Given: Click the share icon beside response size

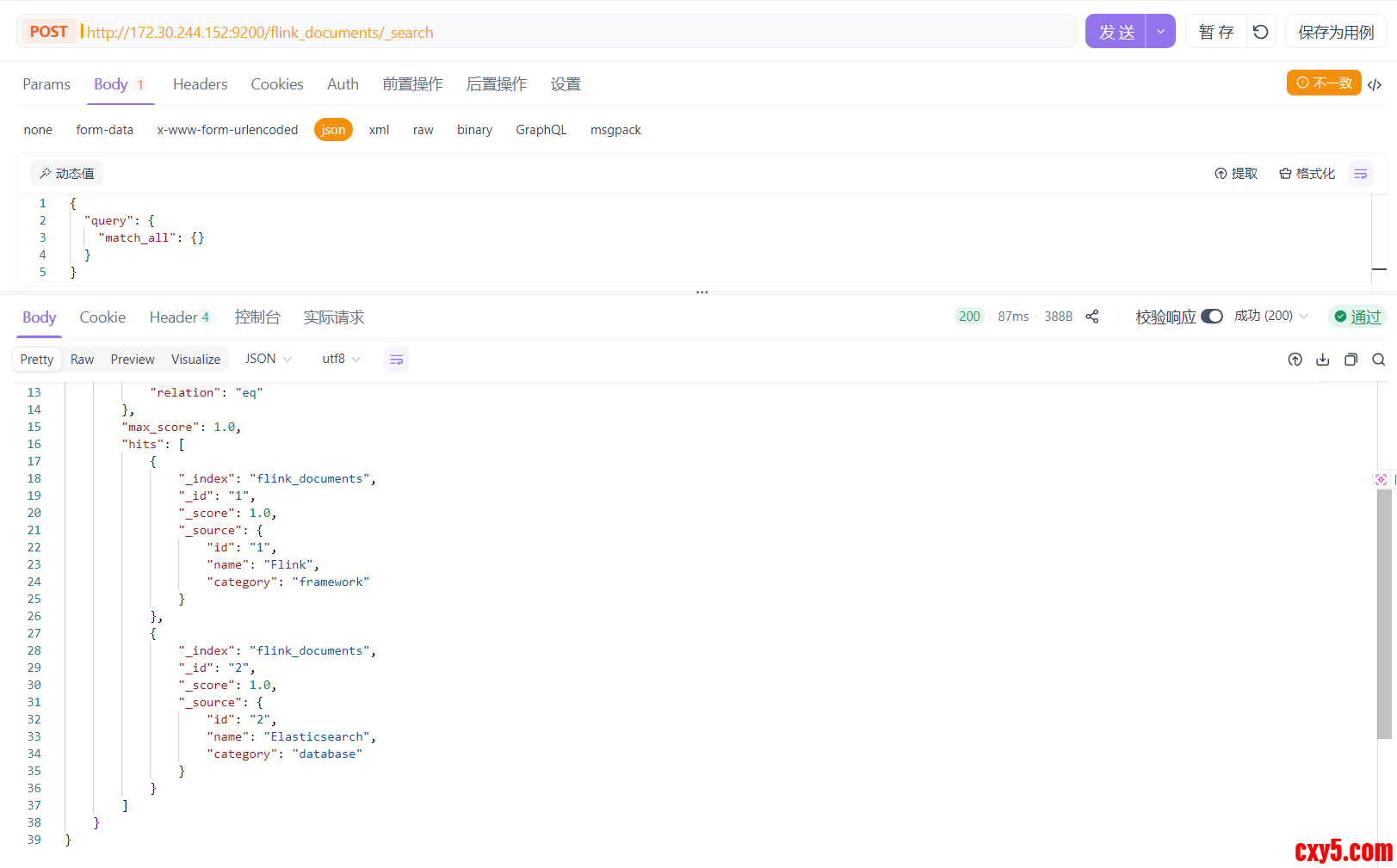Looking at the screenshot, I should [1092, 317].
